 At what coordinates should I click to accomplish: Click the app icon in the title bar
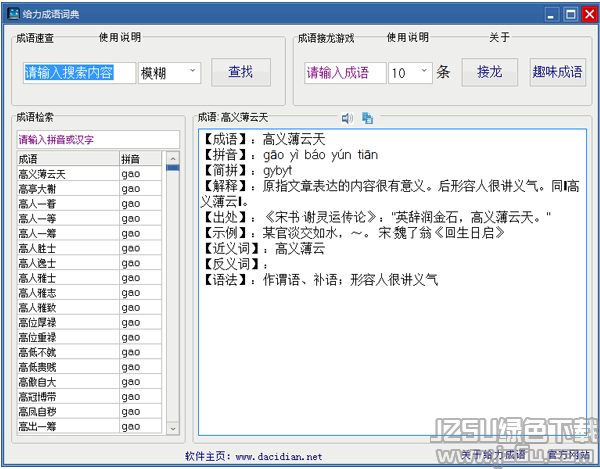[x=13, y=14]
